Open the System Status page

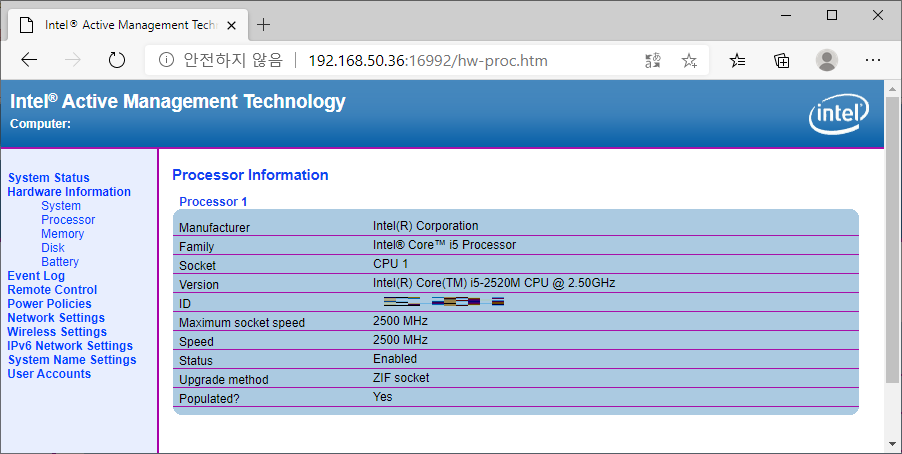48,178
